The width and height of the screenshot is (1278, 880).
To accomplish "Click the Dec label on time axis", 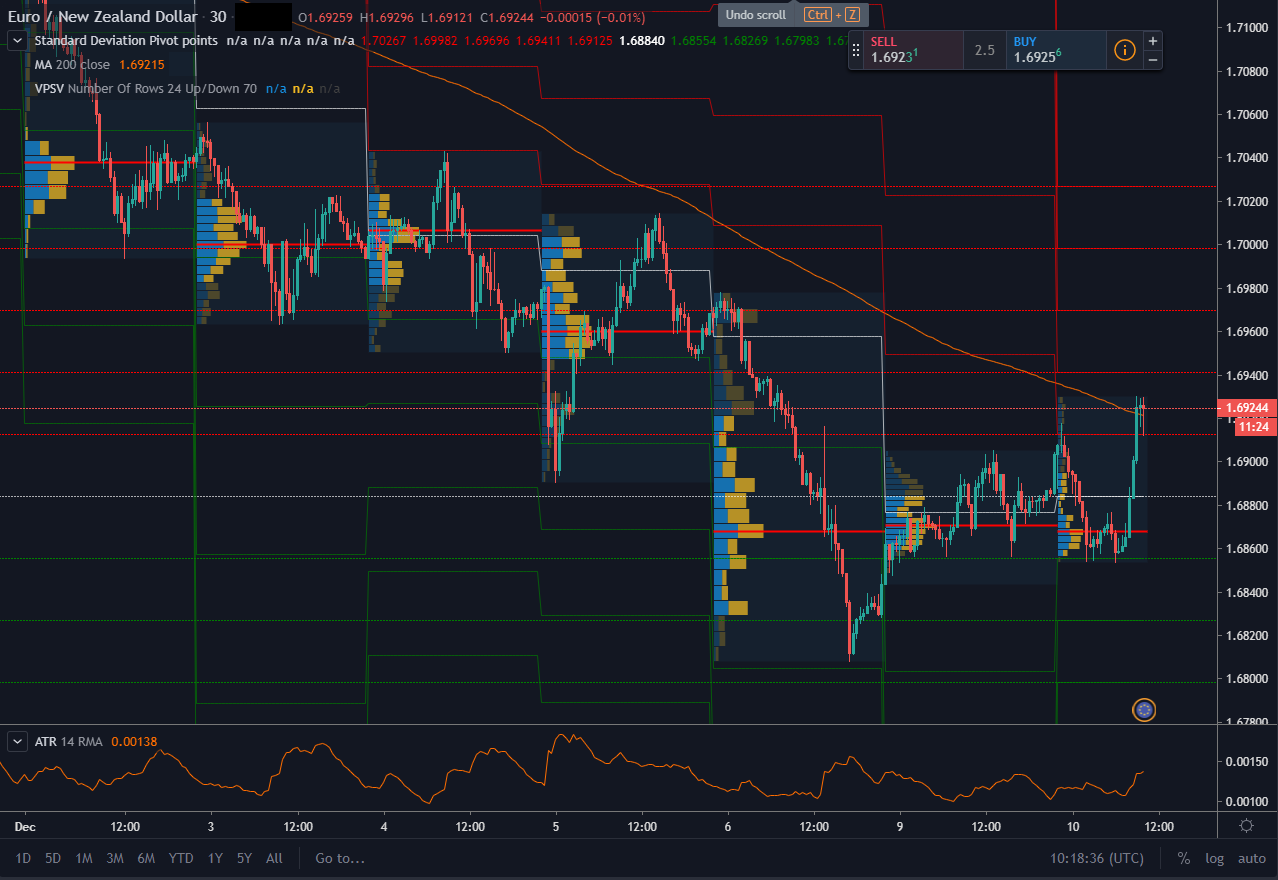I will (x=25, y=827).
